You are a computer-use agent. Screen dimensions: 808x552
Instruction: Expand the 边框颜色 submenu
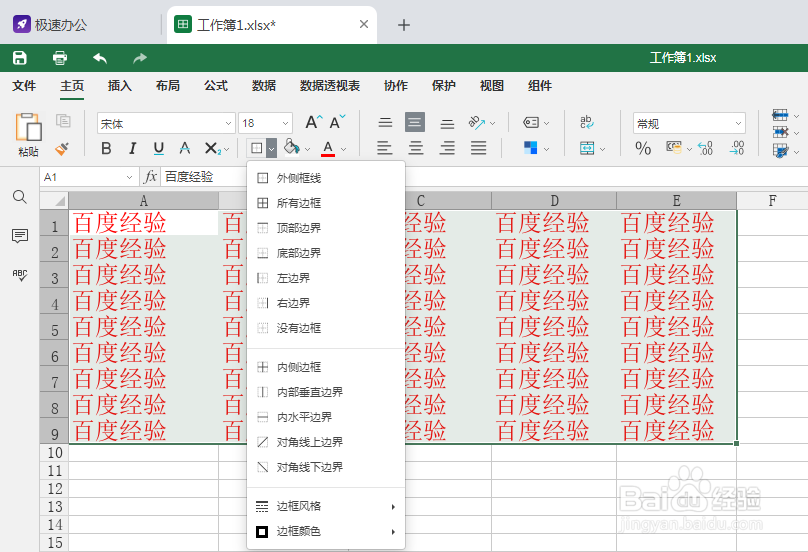click(326, 531)
